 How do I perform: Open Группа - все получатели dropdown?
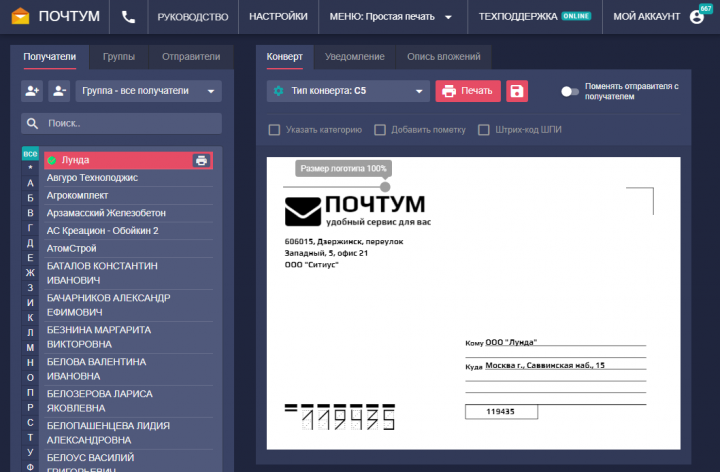click(149, 91)
